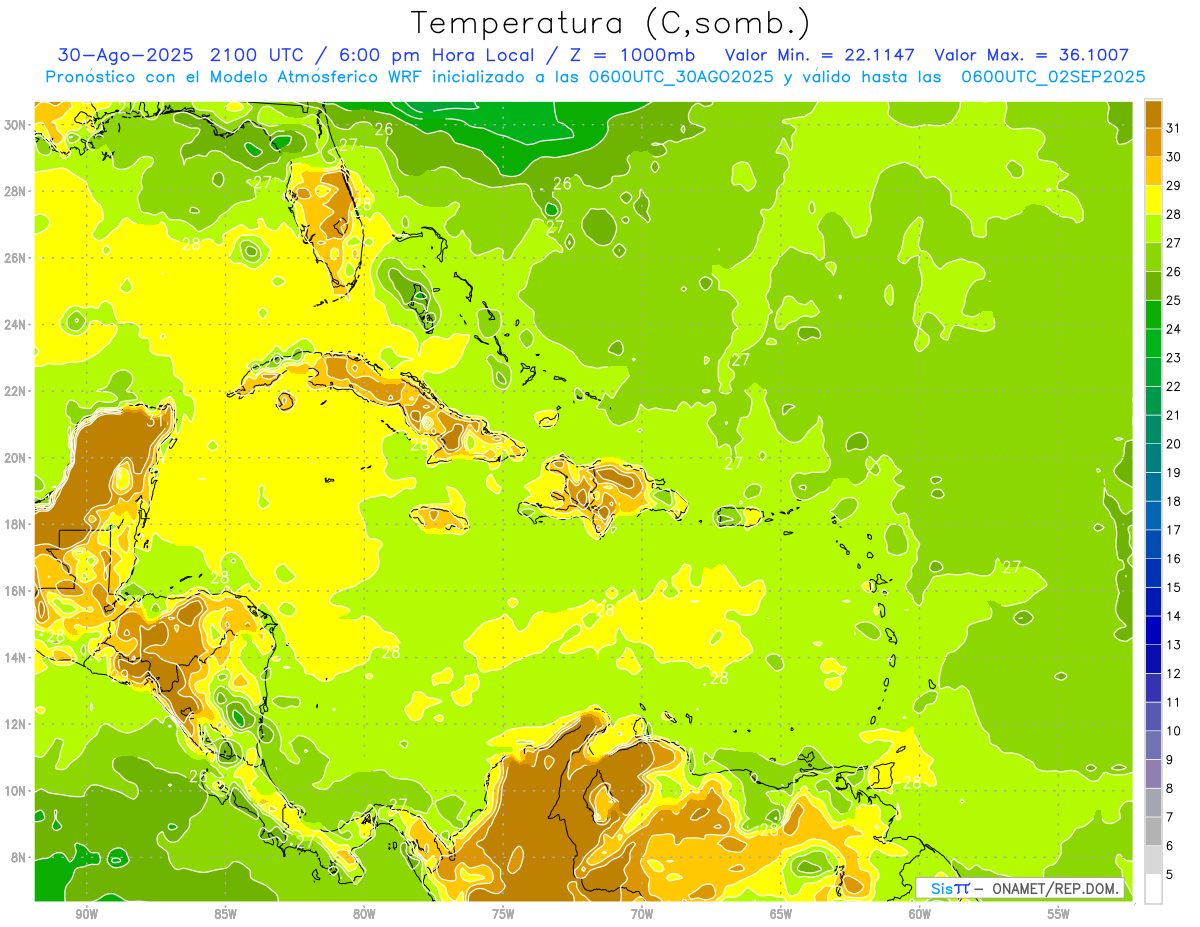This screenshot has width=1200, height=927.
Task: Click the 26N latitude axis label
Action: tap(15, 257)
